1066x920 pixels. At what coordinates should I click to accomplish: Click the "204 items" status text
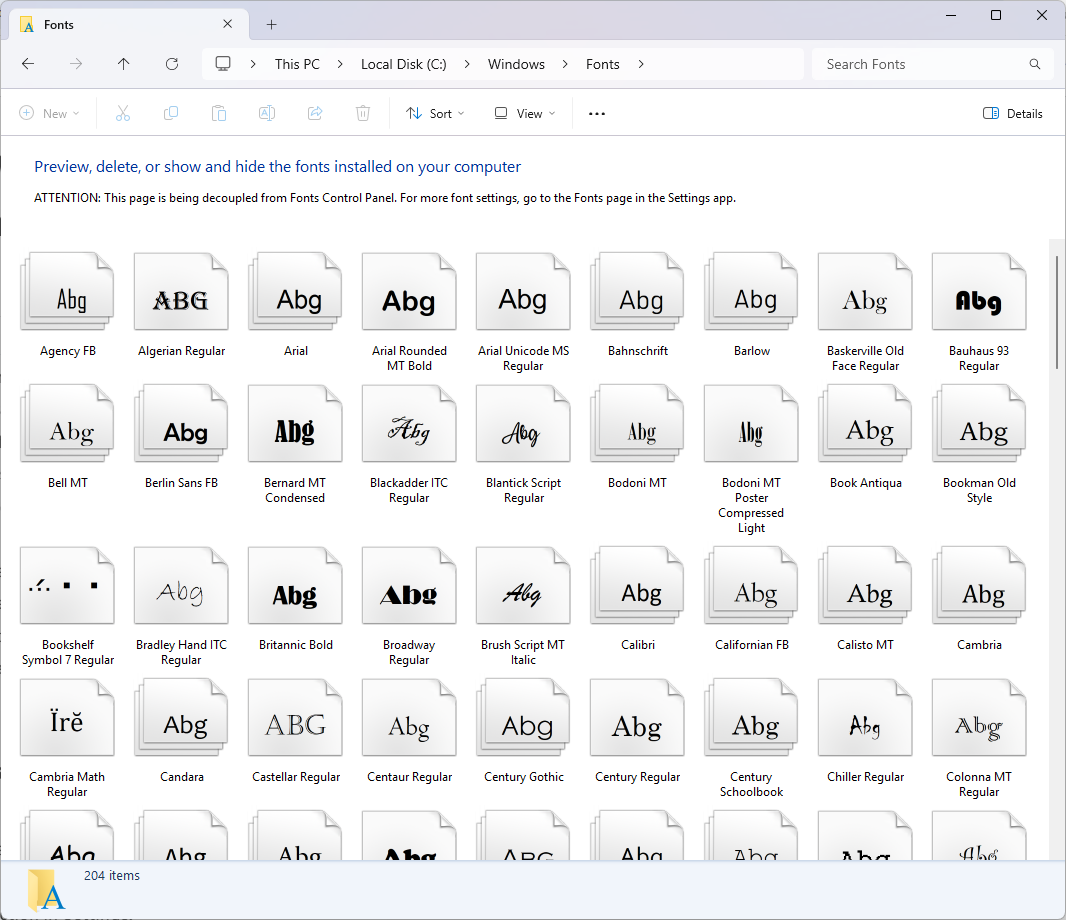click(x=112, y=876)
